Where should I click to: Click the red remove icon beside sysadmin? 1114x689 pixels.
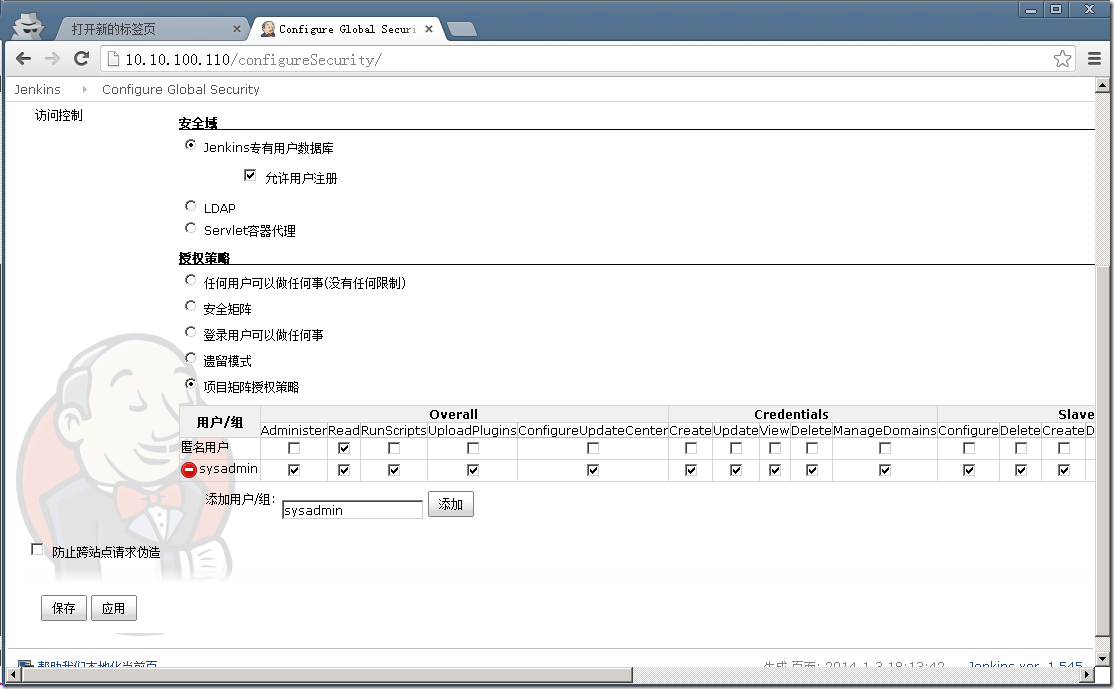coord(188,470)
